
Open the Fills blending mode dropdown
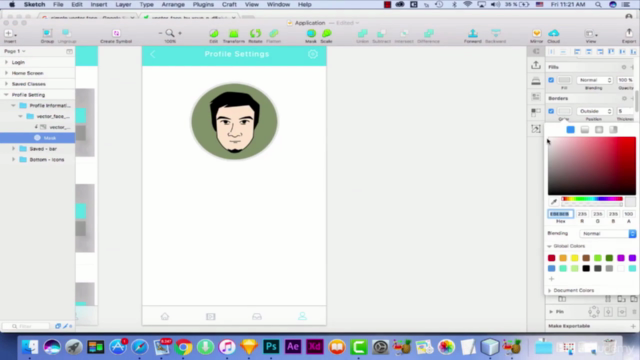tap(595, 80)
